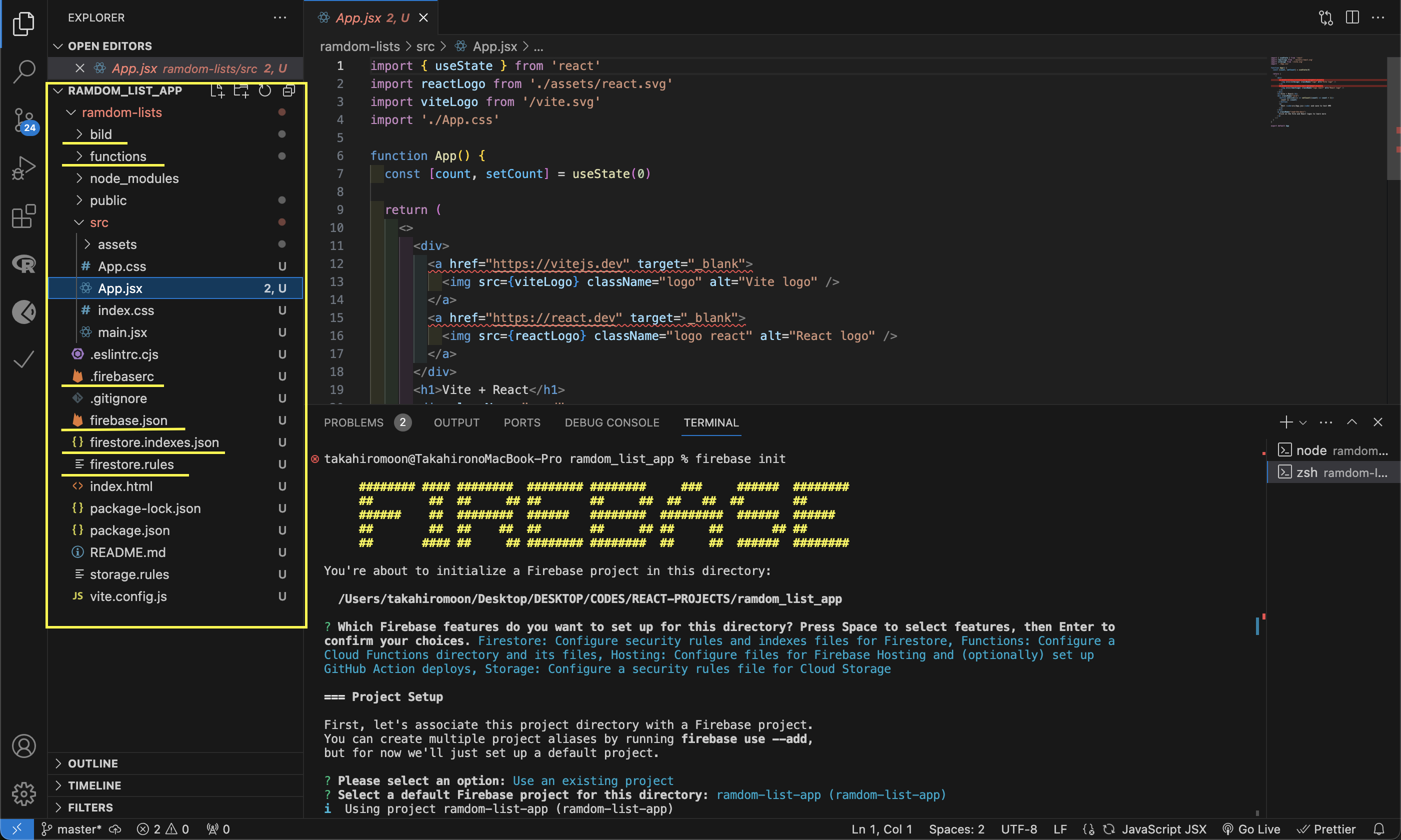Open the Manage settings gear

(x=23, y=793)
